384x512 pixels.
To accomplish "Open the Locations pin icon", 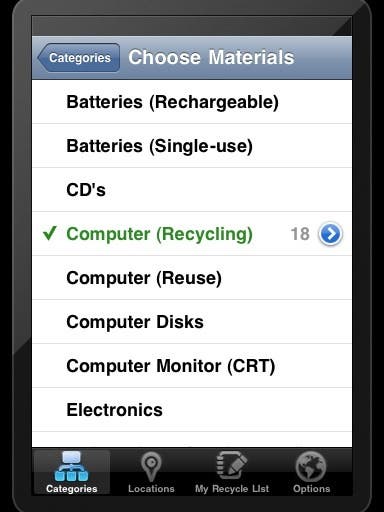I will tap(151, 466).
